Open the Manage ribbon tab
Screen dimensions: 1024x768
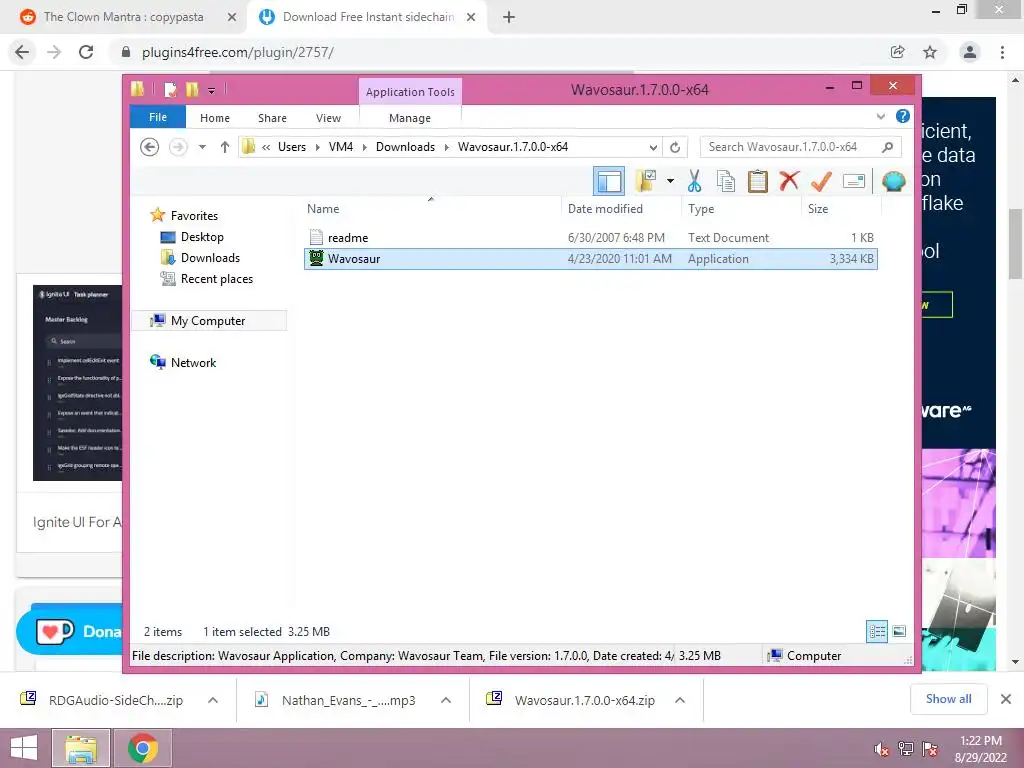pyautogui.click(x=410, y=118)
